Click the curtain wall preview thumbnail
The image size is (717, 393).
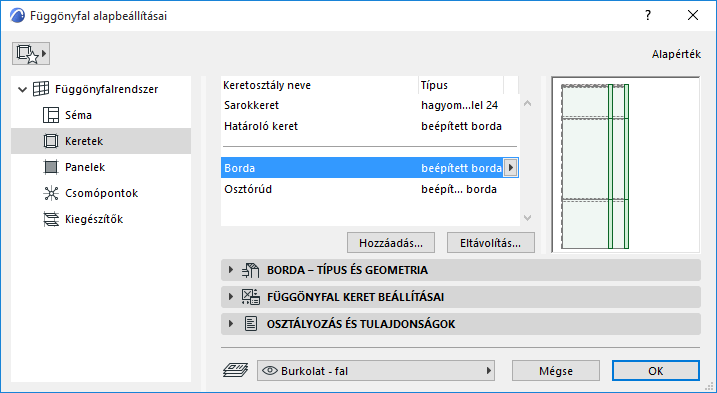coord(626,165)
